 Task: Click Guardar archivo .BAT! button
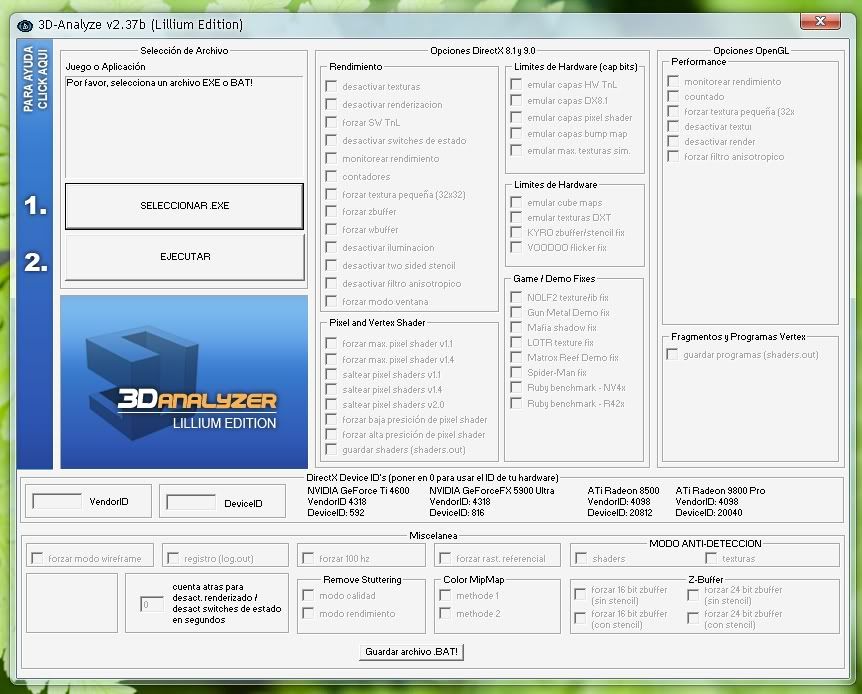[411, 652]
